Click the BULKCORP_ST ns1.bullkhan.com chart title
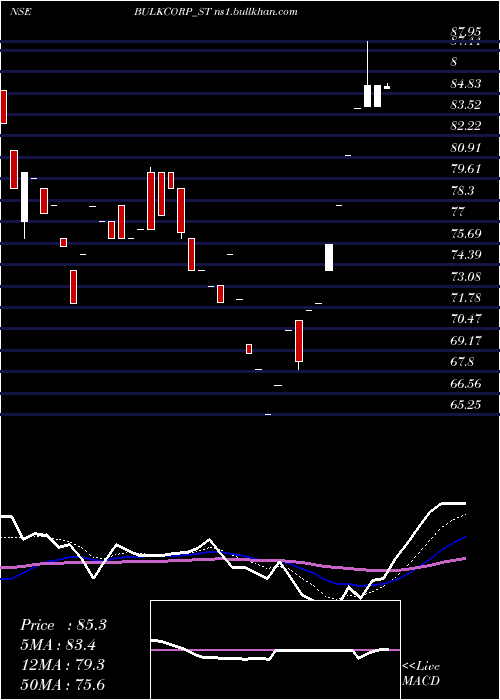 [216, 12]
